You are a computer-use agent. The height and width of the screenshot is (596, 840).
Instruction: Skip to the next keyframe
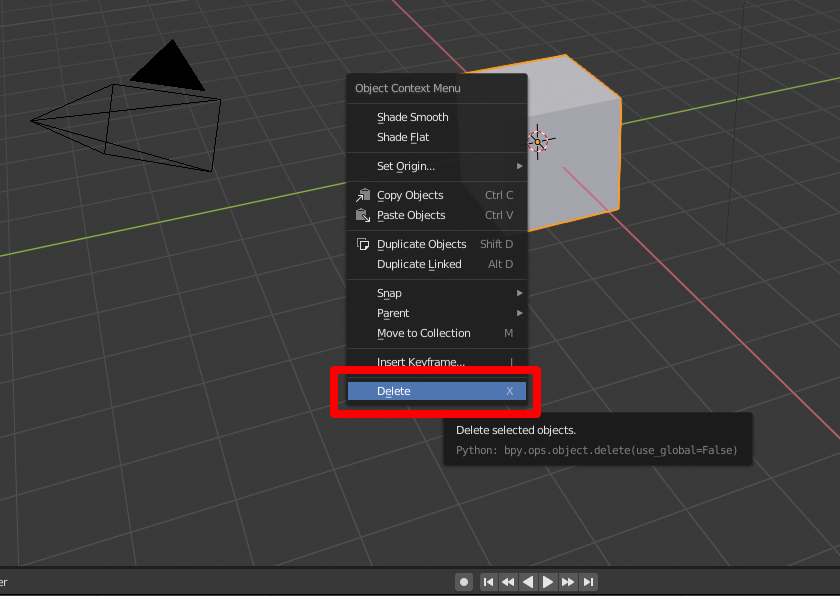tap(568, 581)
